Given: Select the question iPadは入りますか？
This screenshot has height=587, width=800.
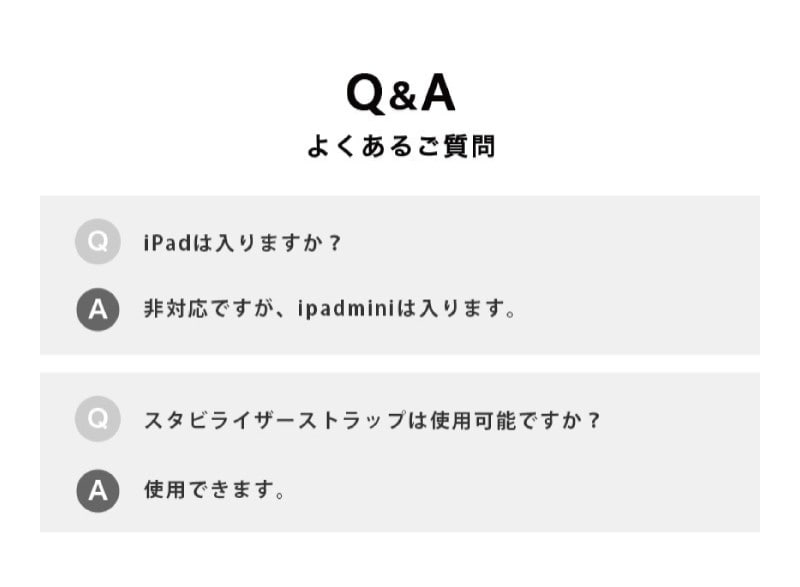Looking at the screenshot, I should (242, 243).
